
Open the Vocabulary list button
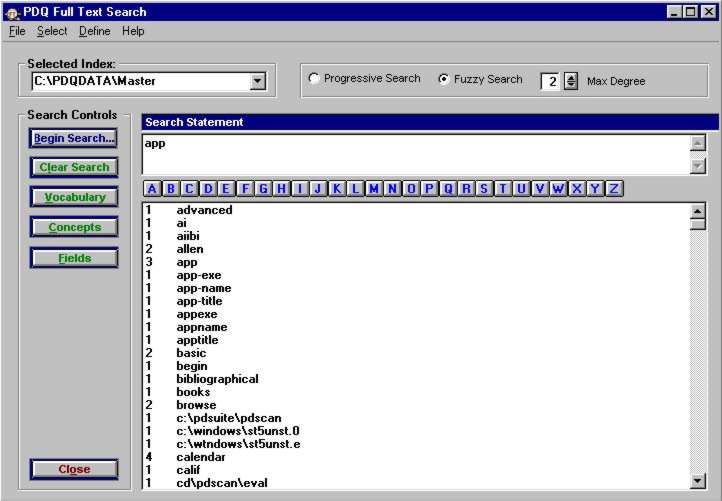click(74, 197)
